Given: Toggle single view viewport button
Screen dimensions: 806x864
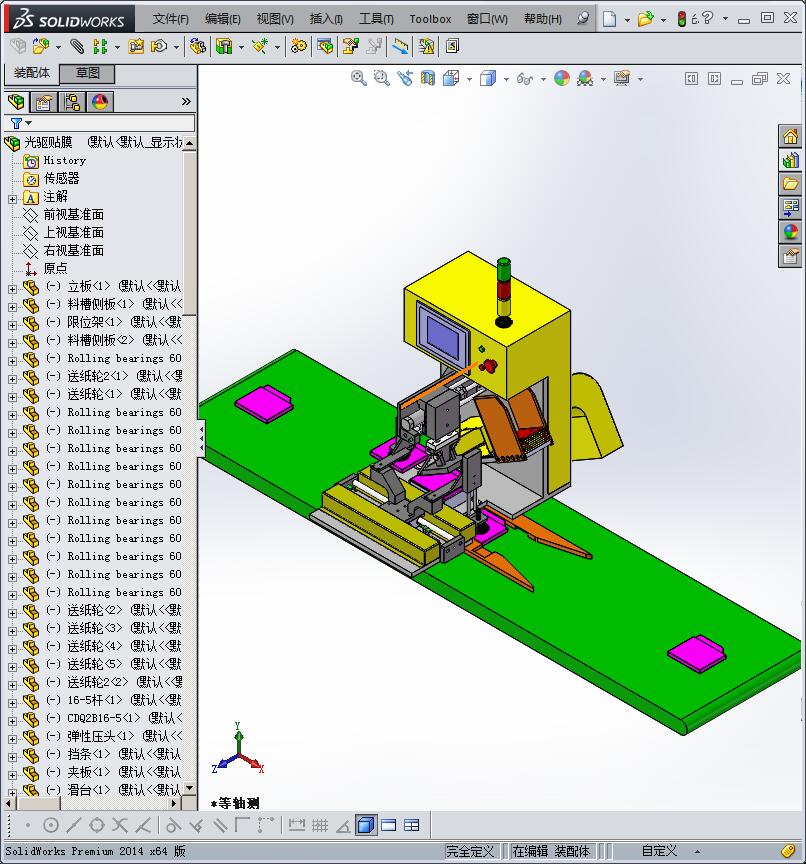Looking at the screenshot, I should coord(365,825).
